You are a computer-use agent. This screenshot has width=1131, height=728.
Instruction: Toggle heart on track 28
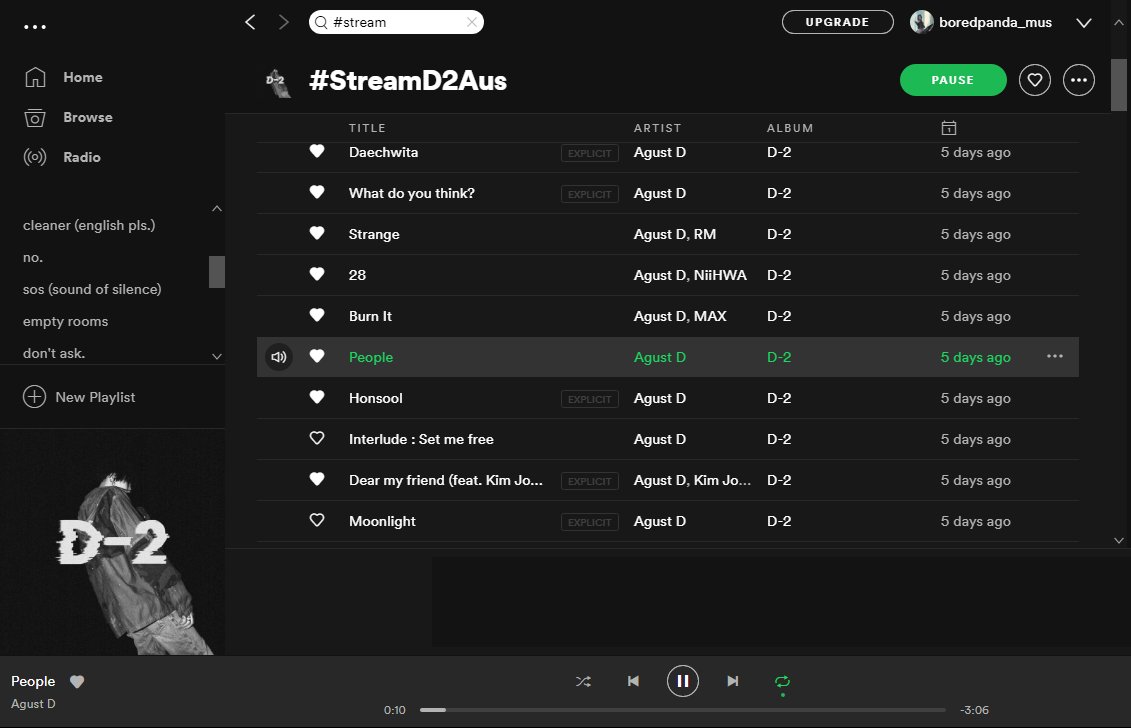(x=317, y=275)
